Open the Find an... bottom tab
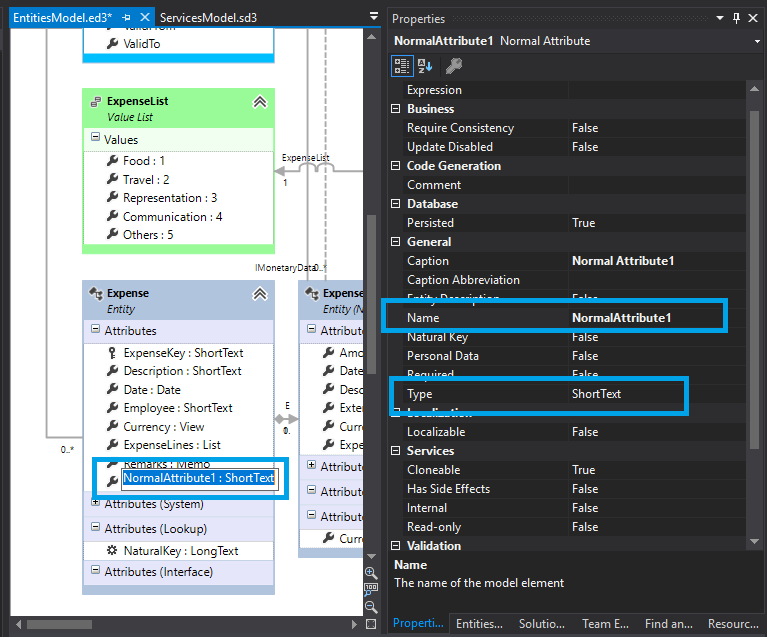Image resolution: width=767 pixels, height=637 pixels. tap(668, 624)
